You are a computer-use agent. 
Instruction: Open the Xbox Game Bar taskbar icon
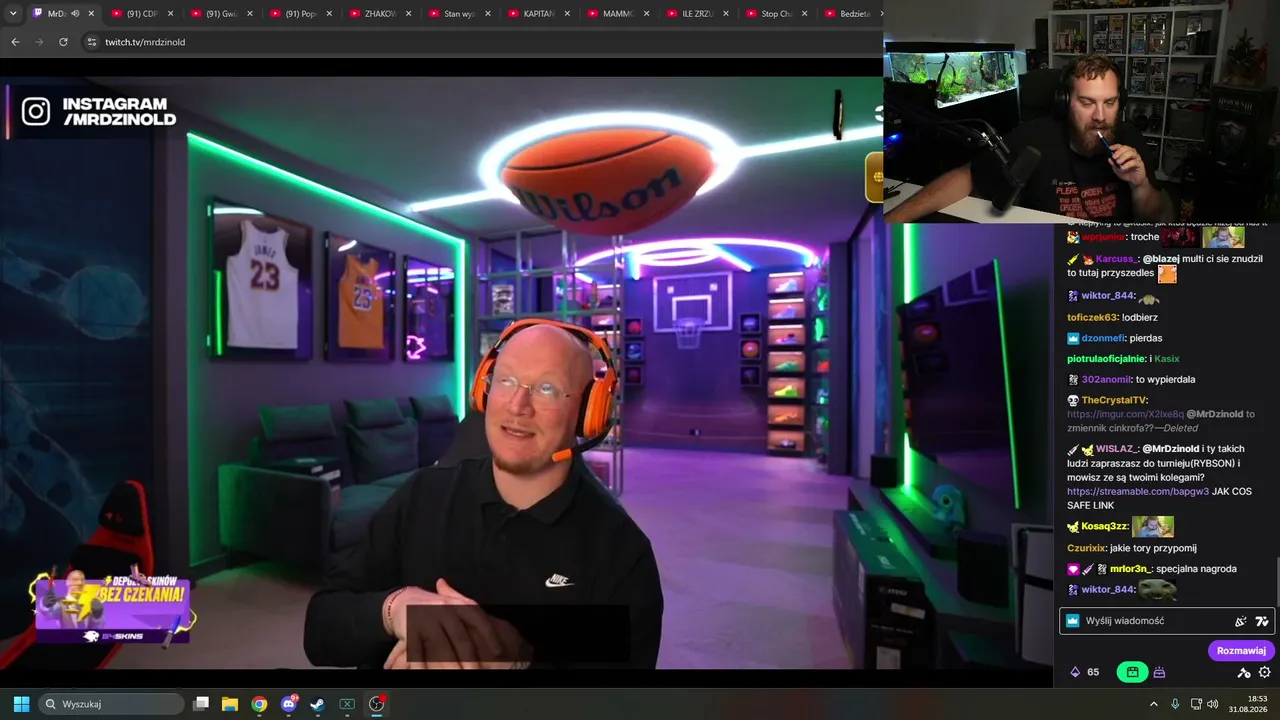click(347, 704)
